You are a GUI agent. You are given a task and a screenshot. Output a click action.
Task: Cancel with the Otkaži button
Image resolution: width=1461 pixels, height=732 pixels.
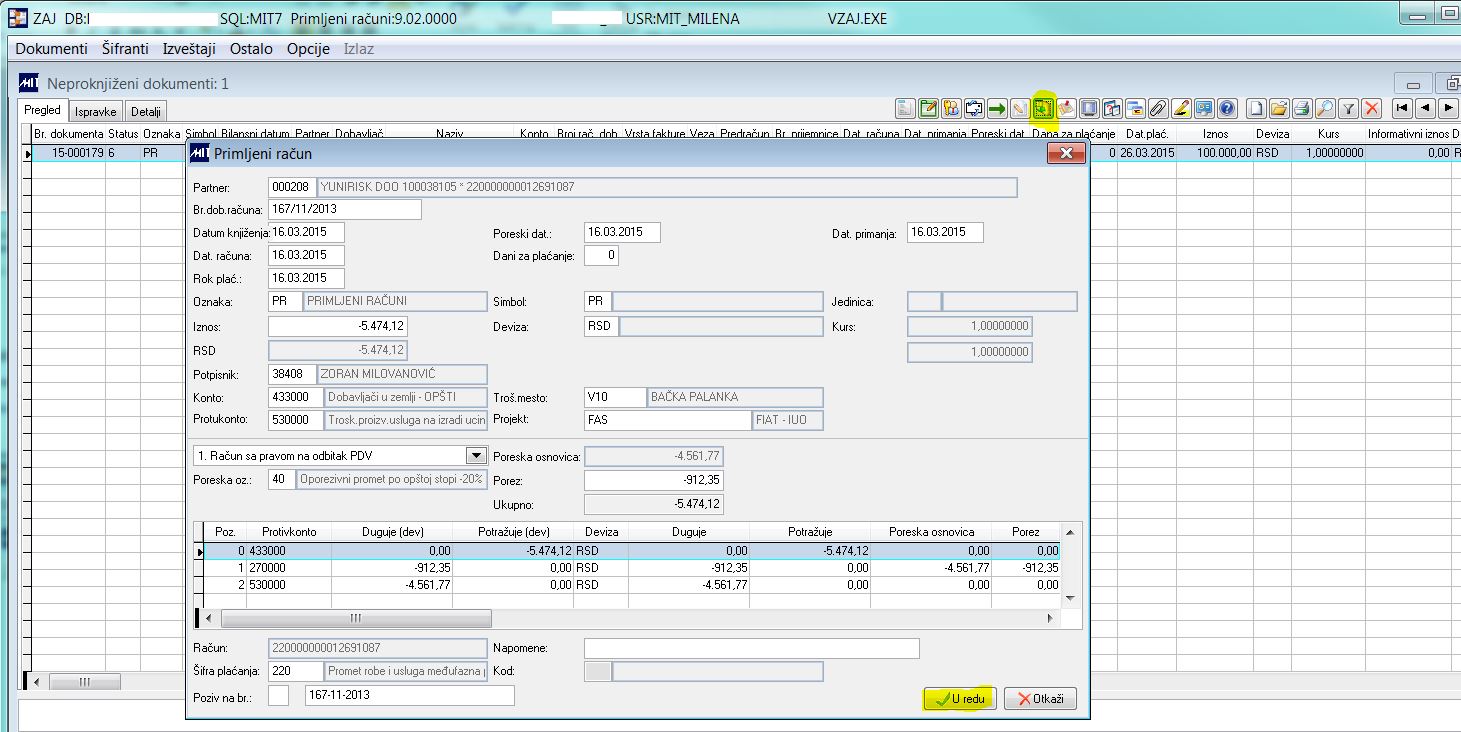[x=1040, y=699]
